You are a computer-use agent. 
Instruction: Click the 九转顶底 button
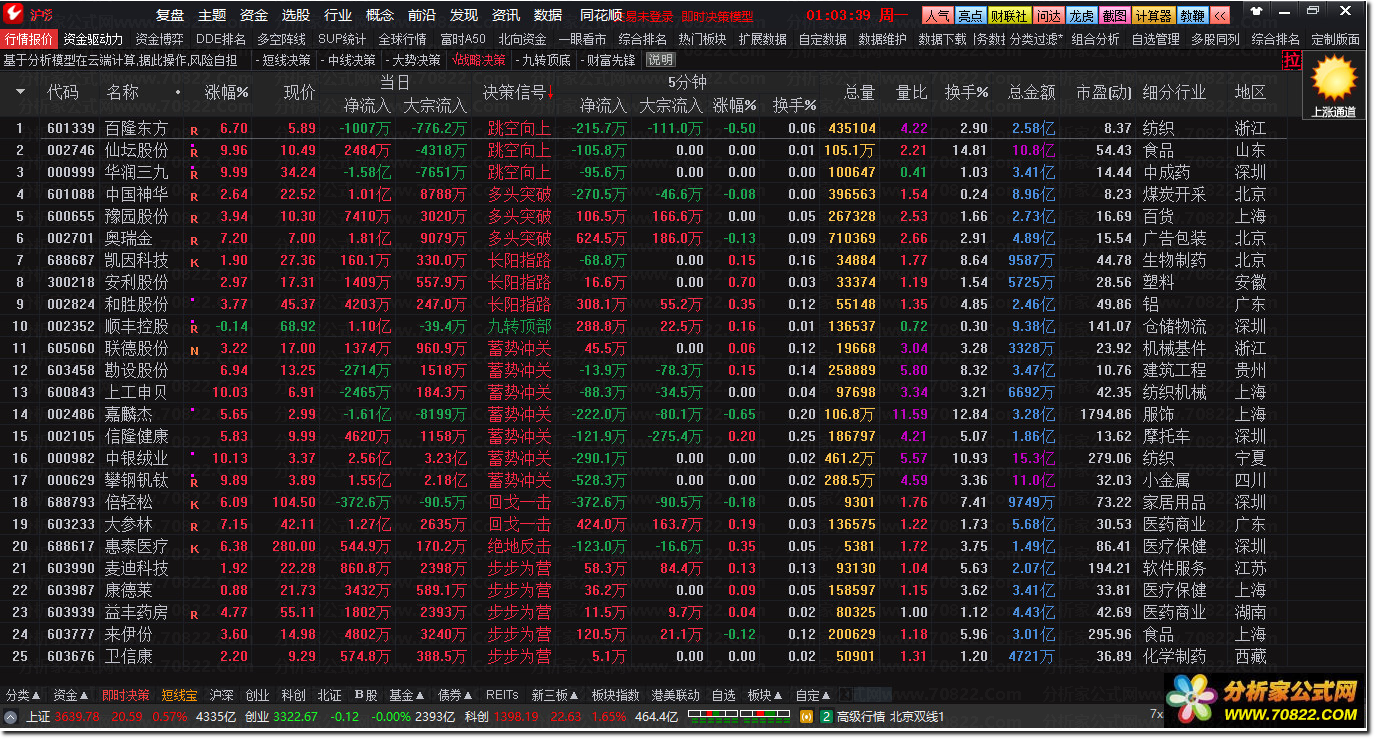click(543, 60)
